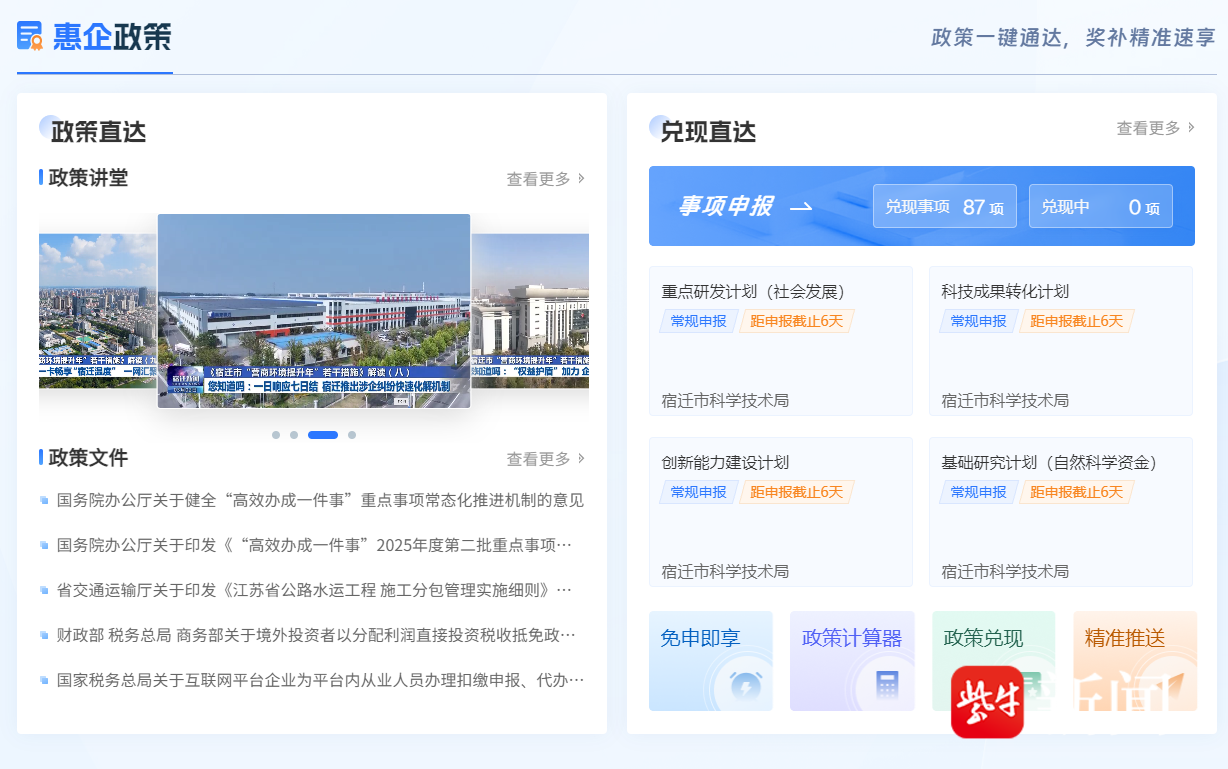1228x769 pixels.
Task: Open 基础研究计划（自然科学资金）card
Action: pyautogui.click(x=1061, y=512)
